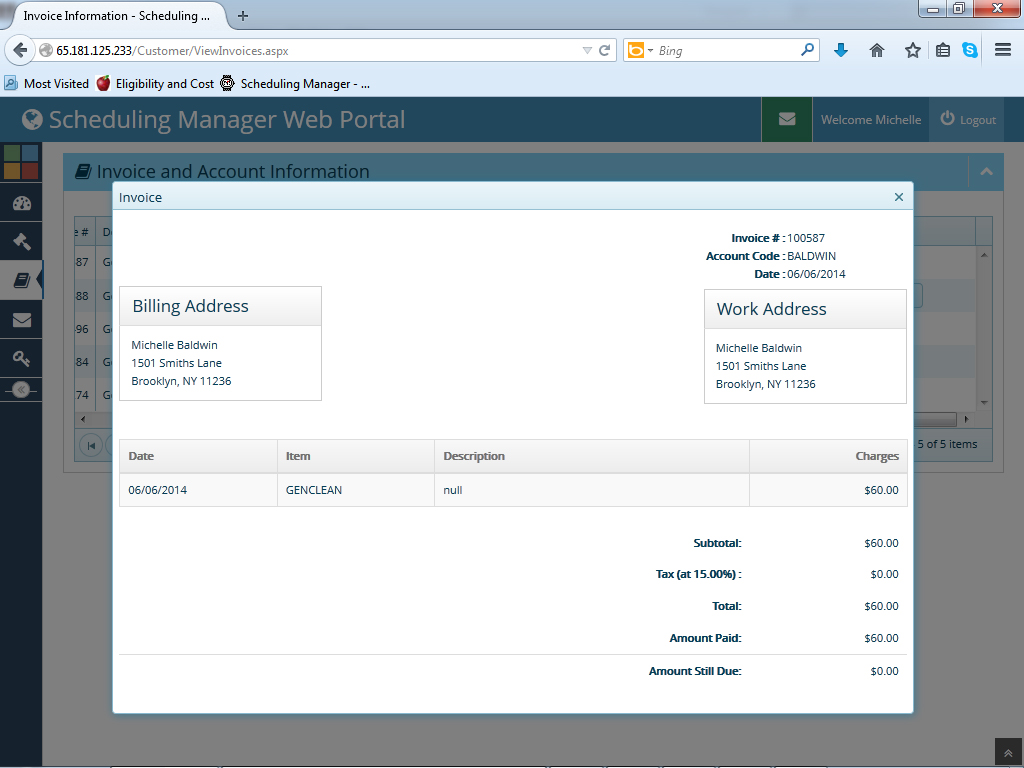The width and height of the screenshot is (1024, 768).
Task: Click the green envelope messages button
Action: 787,120
